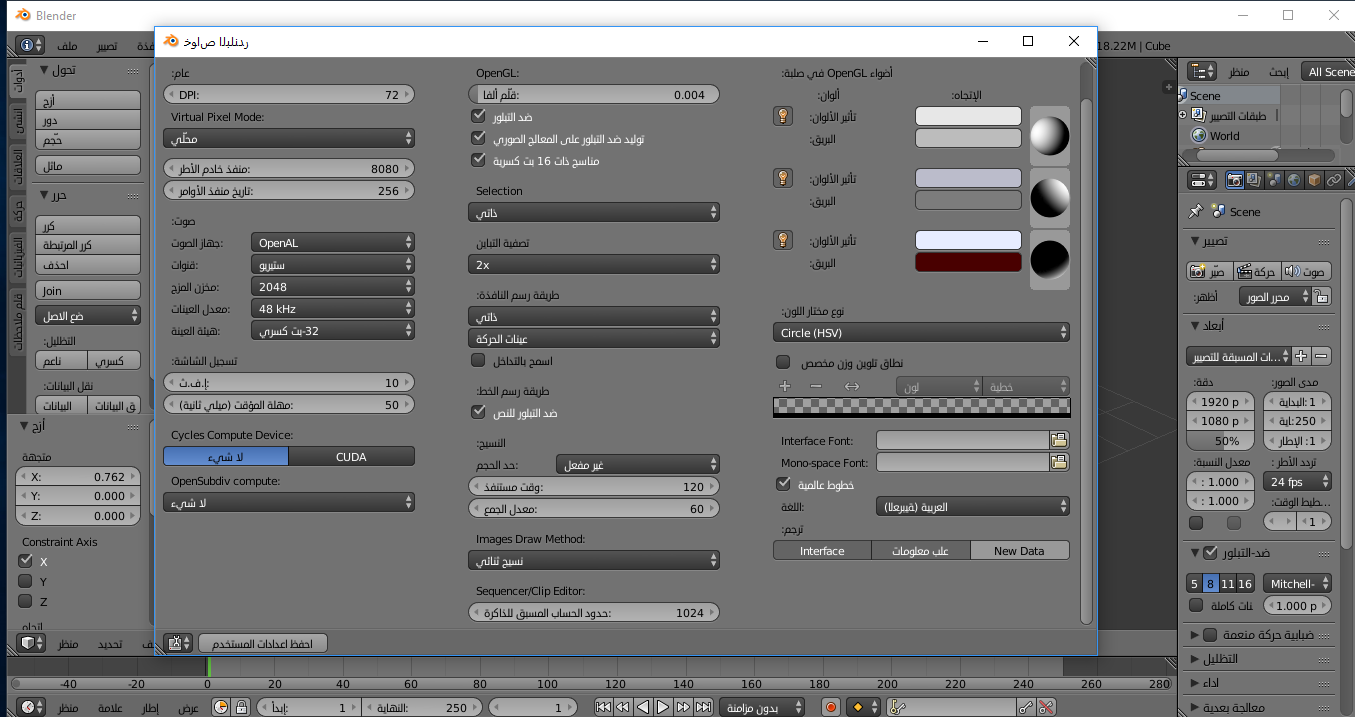This screenshot has width=1355, height=717.
Task: Click the Join button in tool shelf
Action: pos(88,290)
